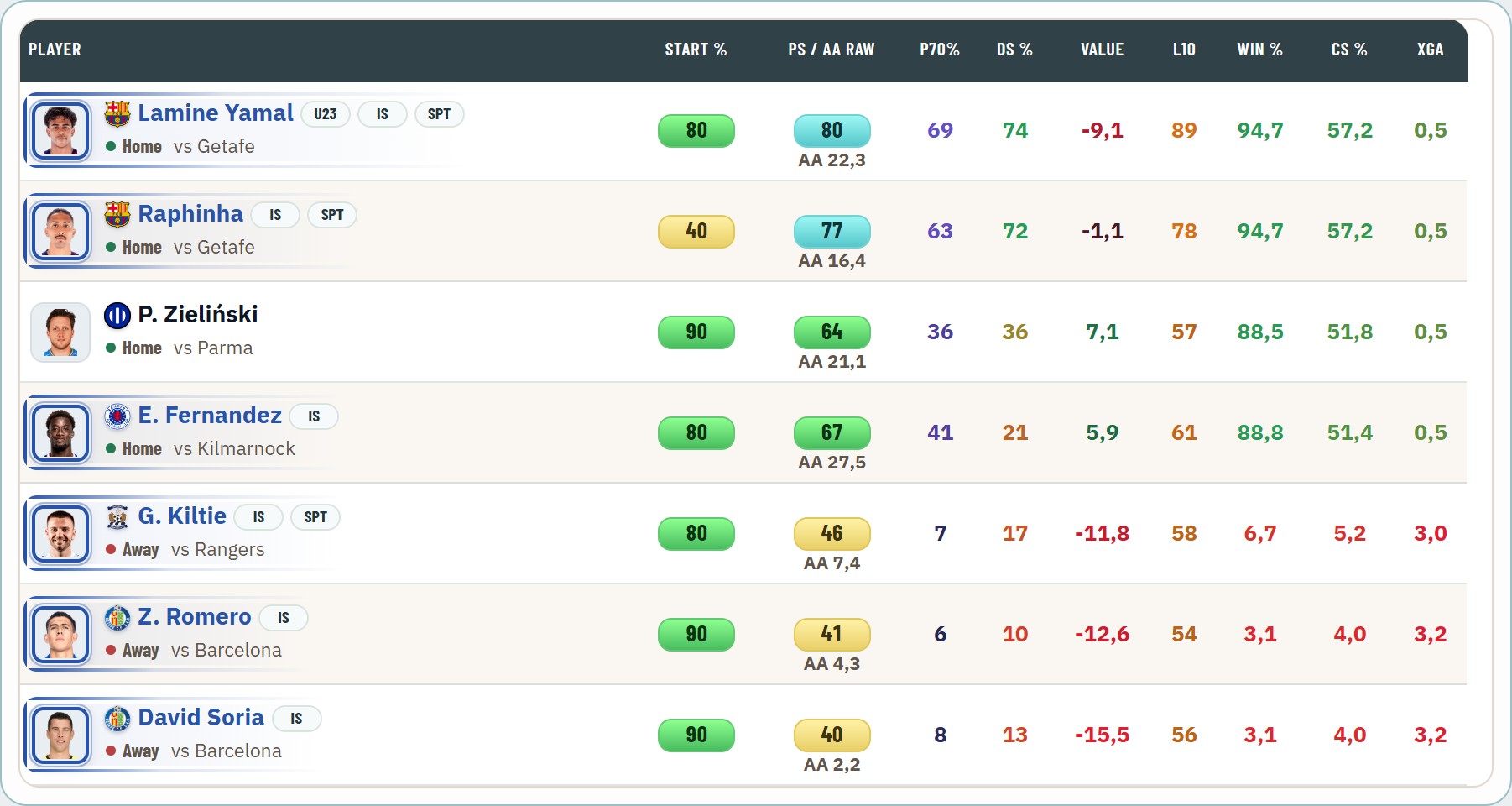Click 'AA 27,5' under Fernandez's score
The height and width of the screenshot is (806, 1512).
pos(832,463)
